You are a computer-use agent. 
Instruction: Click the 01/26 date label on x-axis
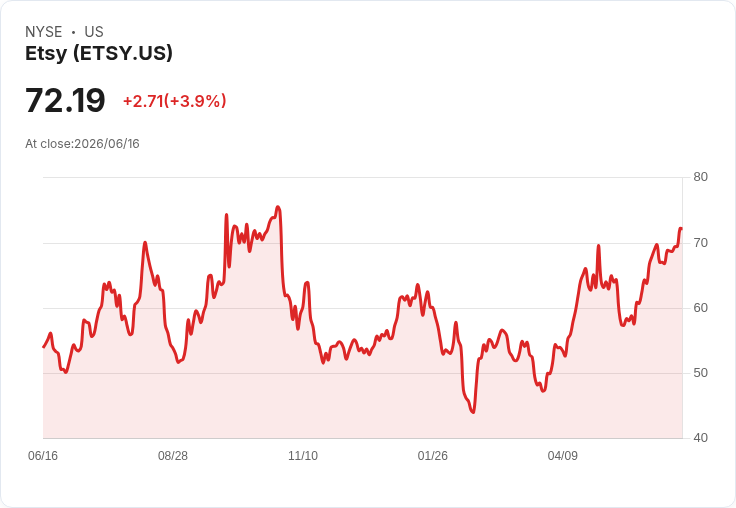pos(432,455)
